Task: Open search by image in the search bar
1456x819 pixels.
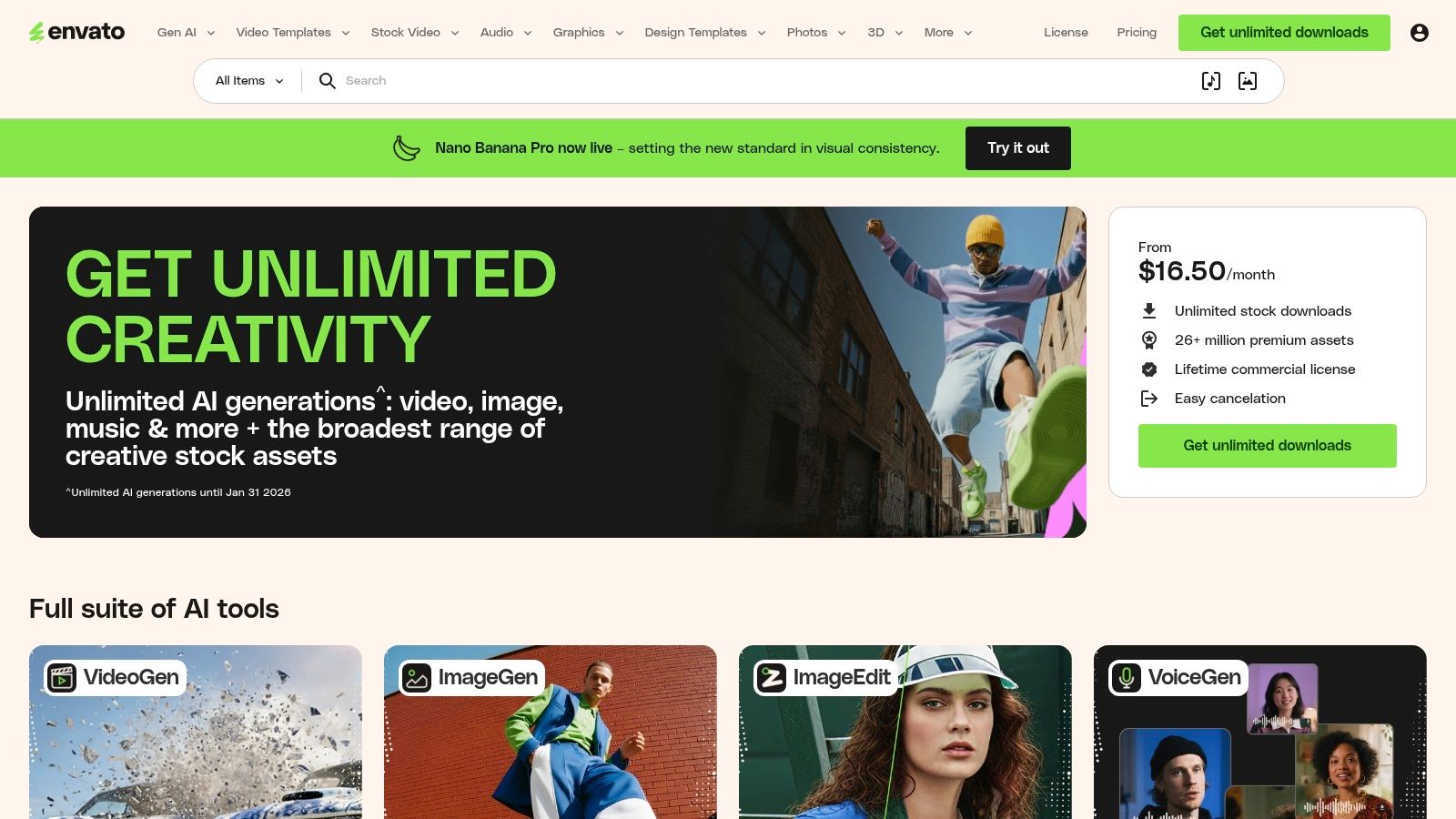Action: 1247,81
